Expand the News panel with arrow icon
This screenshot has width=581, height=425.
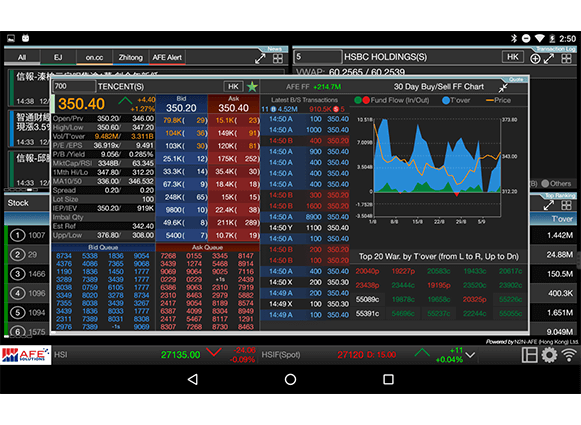pyautogui.click(x=260, y=59)
